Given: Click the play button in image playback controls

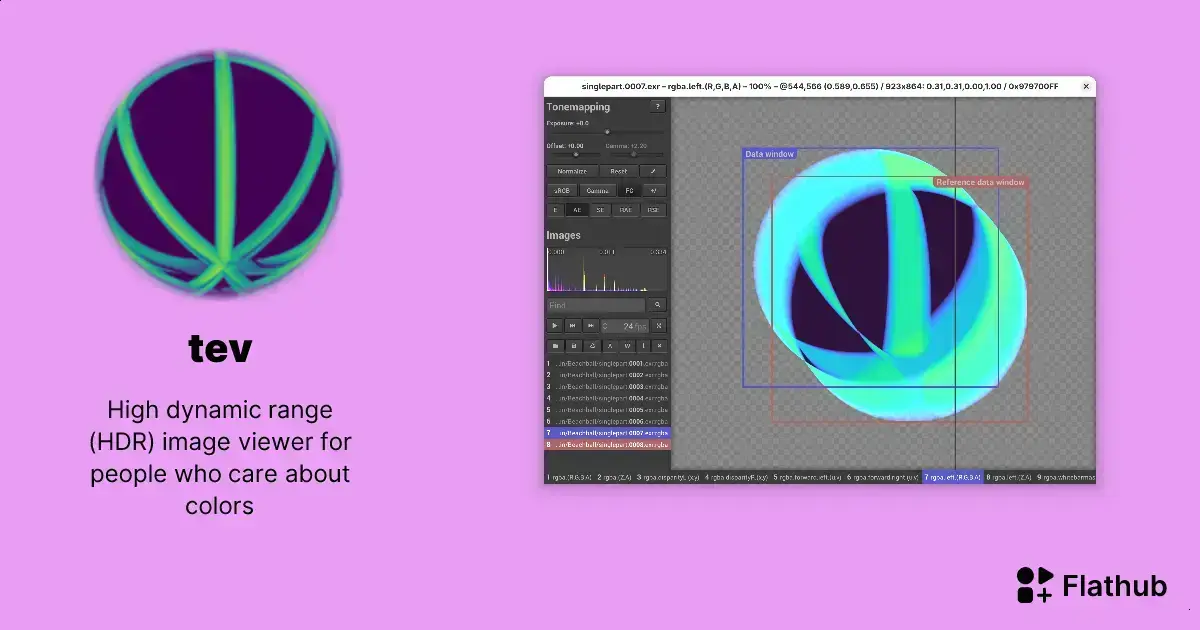Looking at the screenshot, I should tap(555, 325).
